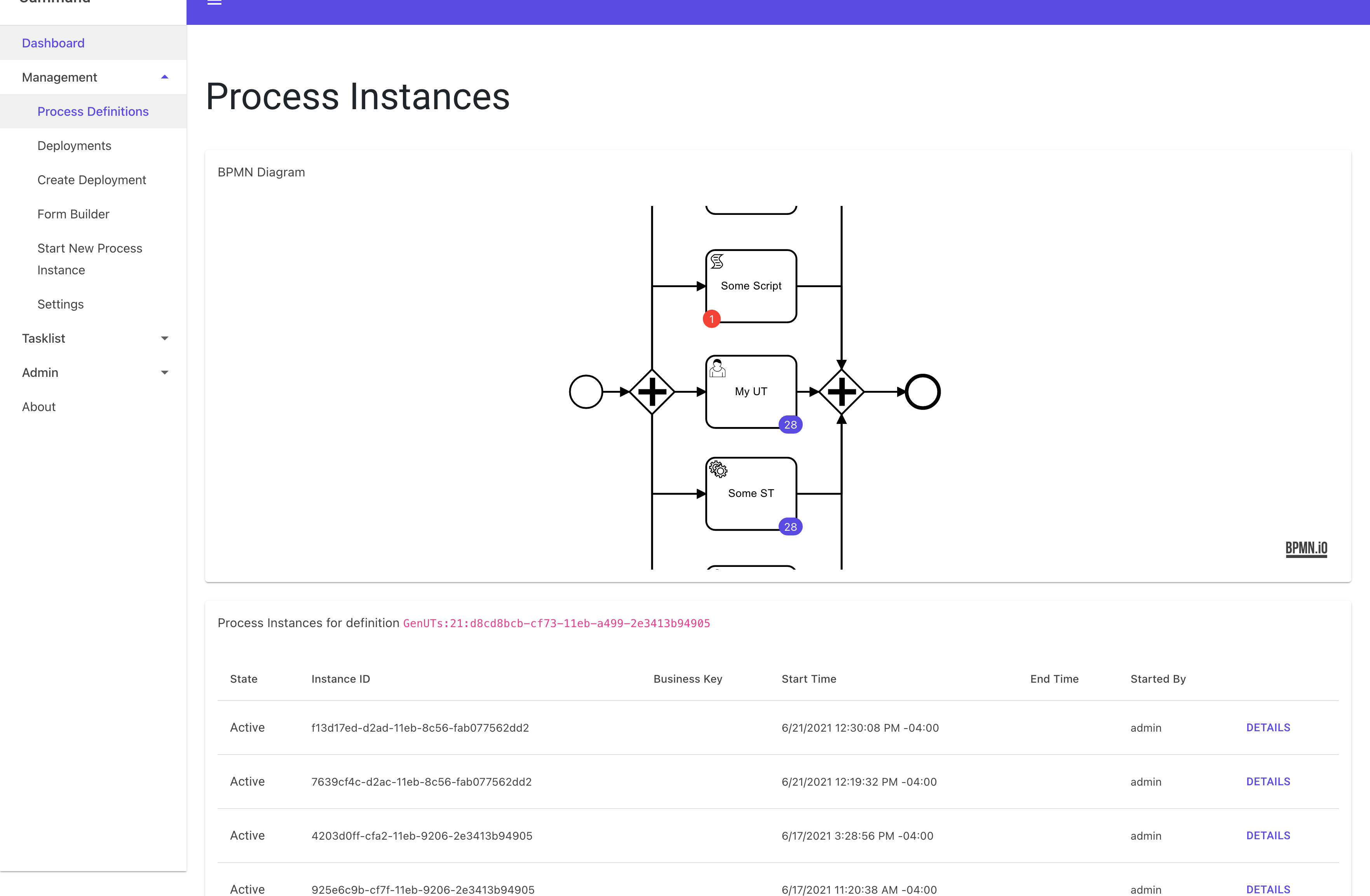The width and height of the screenshot is (1370, 896).
Task: Open DETAILS for instance f13d17ed
Action: click(x=1267, y=727)
